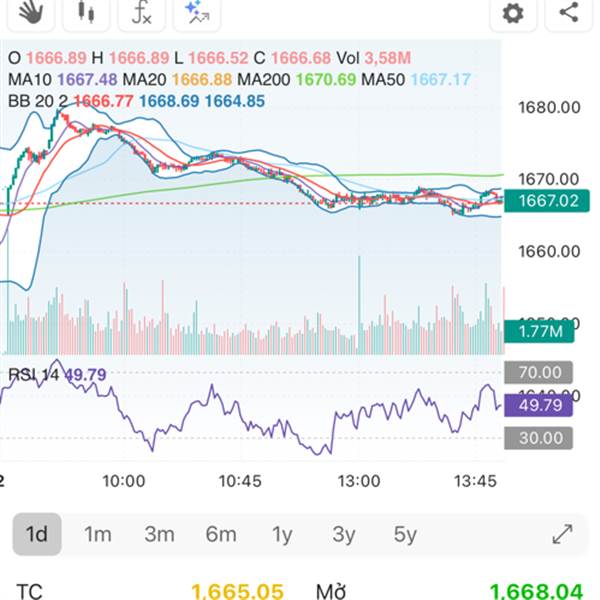Open the indicators function menu
The width and height of the screenshot is (600, 600).
coord(142,12)
